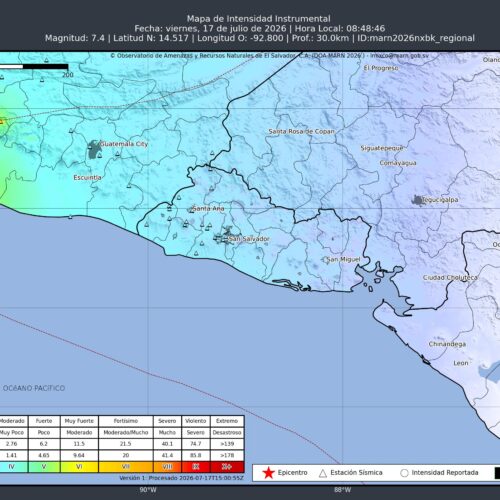Click the value ">178" in the table
The height and width of the screenshot is (500, 500).
click(227, 455)
